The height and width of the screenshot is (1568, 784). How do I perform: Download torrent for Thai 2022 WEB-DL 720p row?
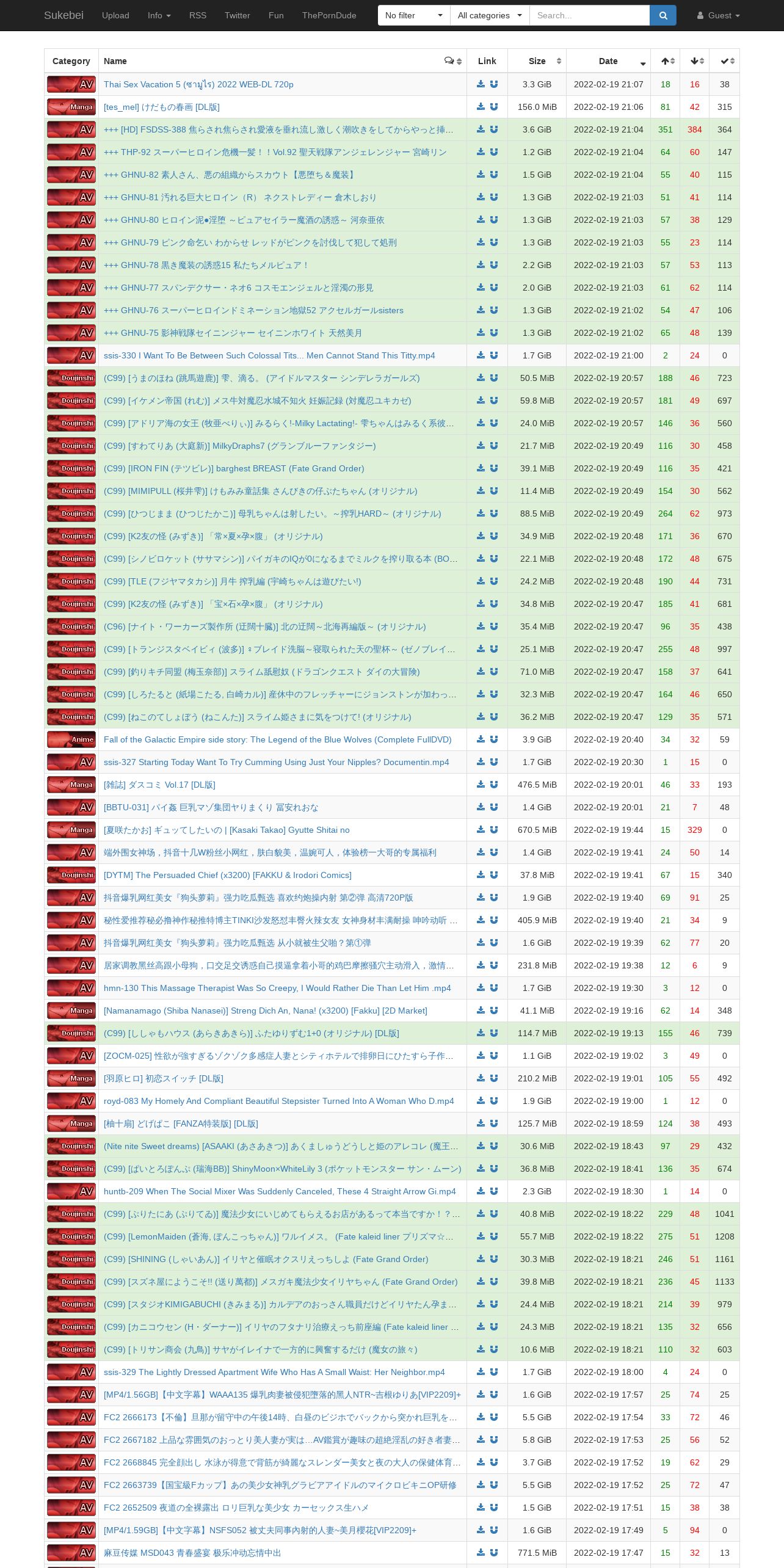coord(481,84)
